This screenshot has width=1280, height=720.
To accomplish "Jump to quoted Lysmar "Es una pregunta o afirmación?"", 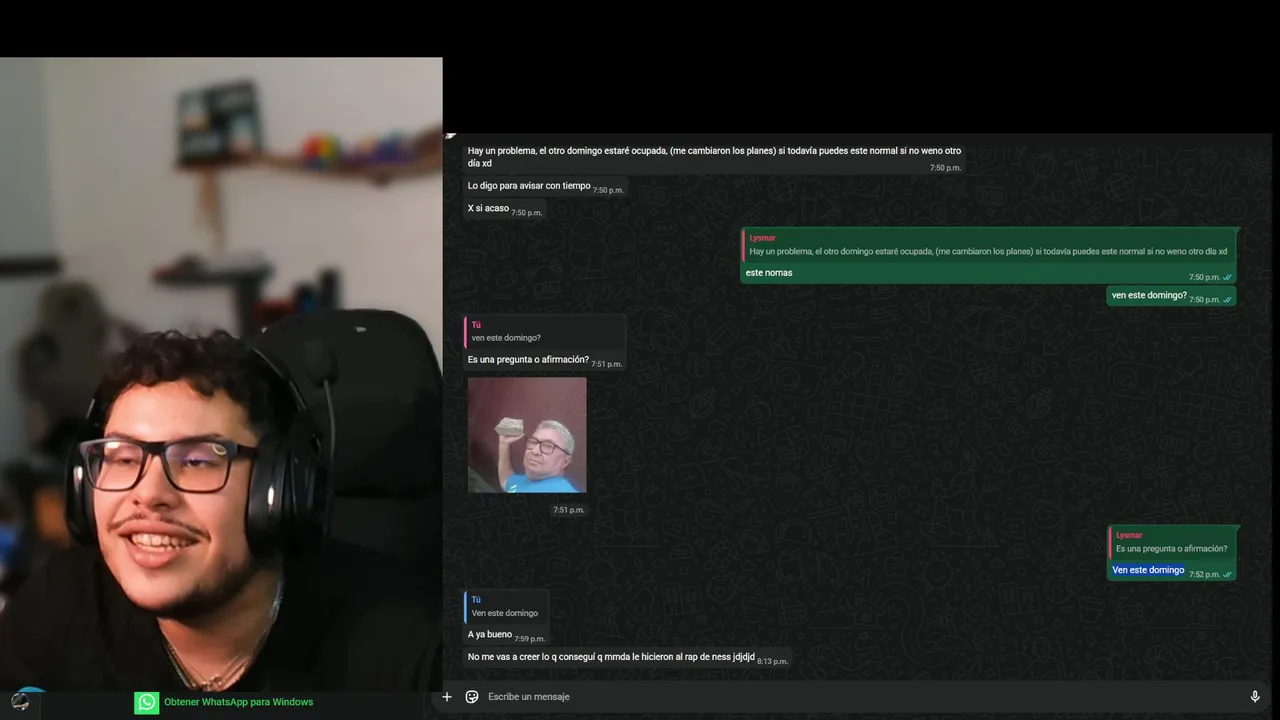I will click(x=1172, y=542).
